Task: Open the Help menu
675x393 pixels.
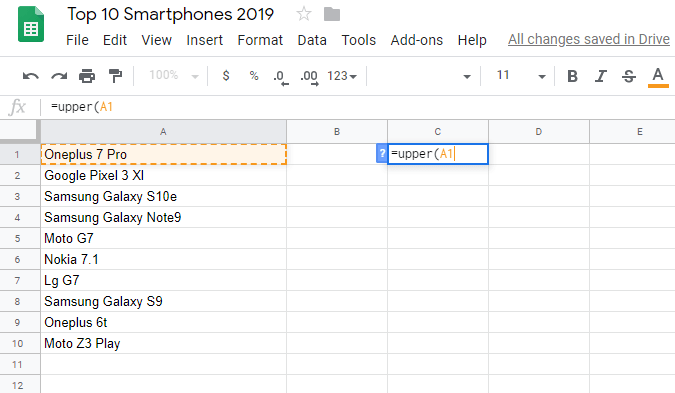Action: pyautogui.click(x=472, y=40)
